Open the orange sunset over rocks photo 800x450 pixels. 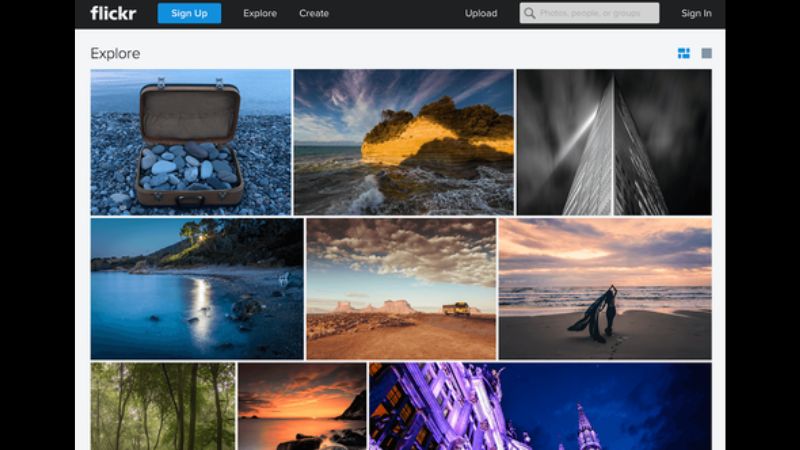301,405
